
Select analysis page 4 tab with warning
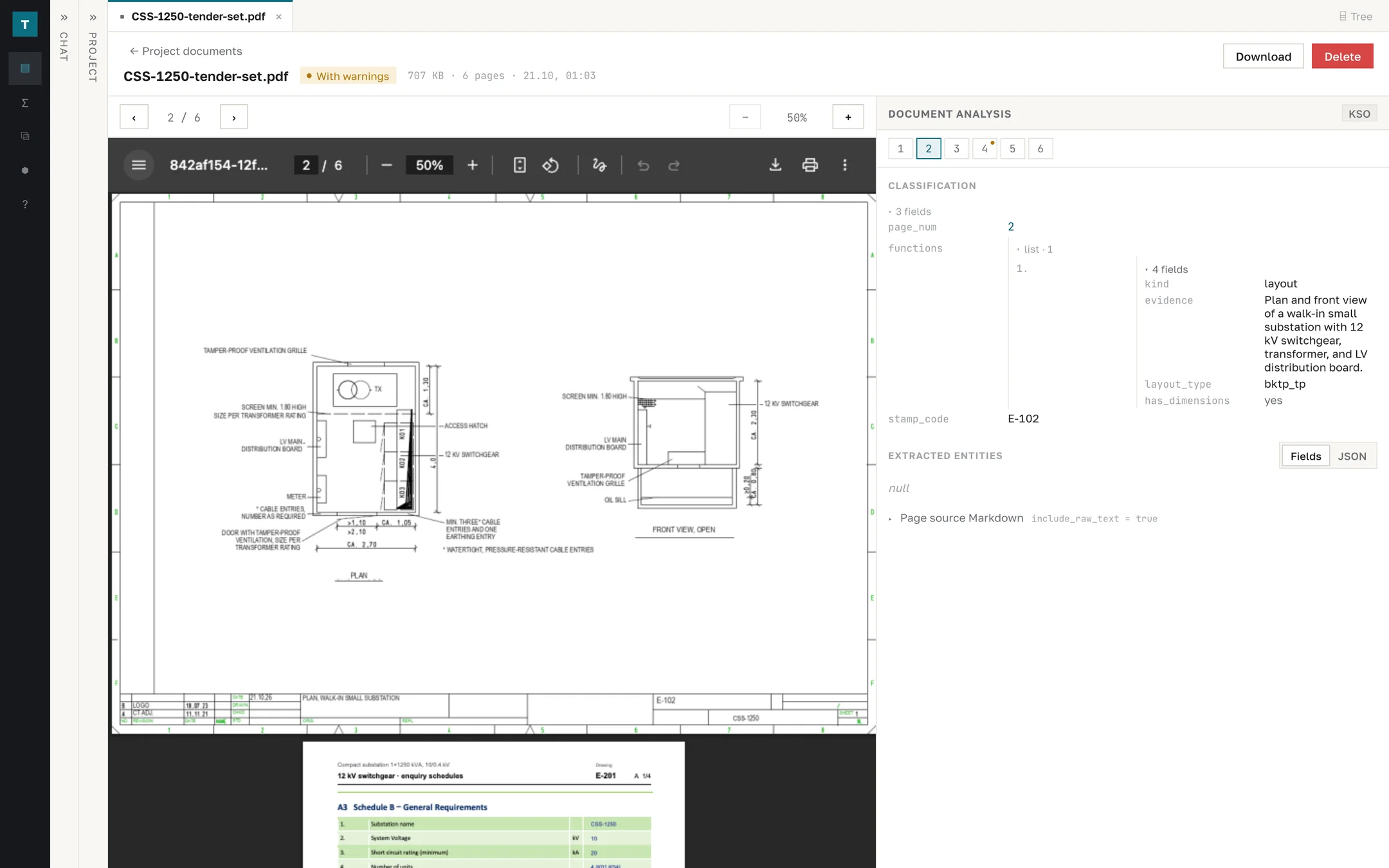(985, 149)
